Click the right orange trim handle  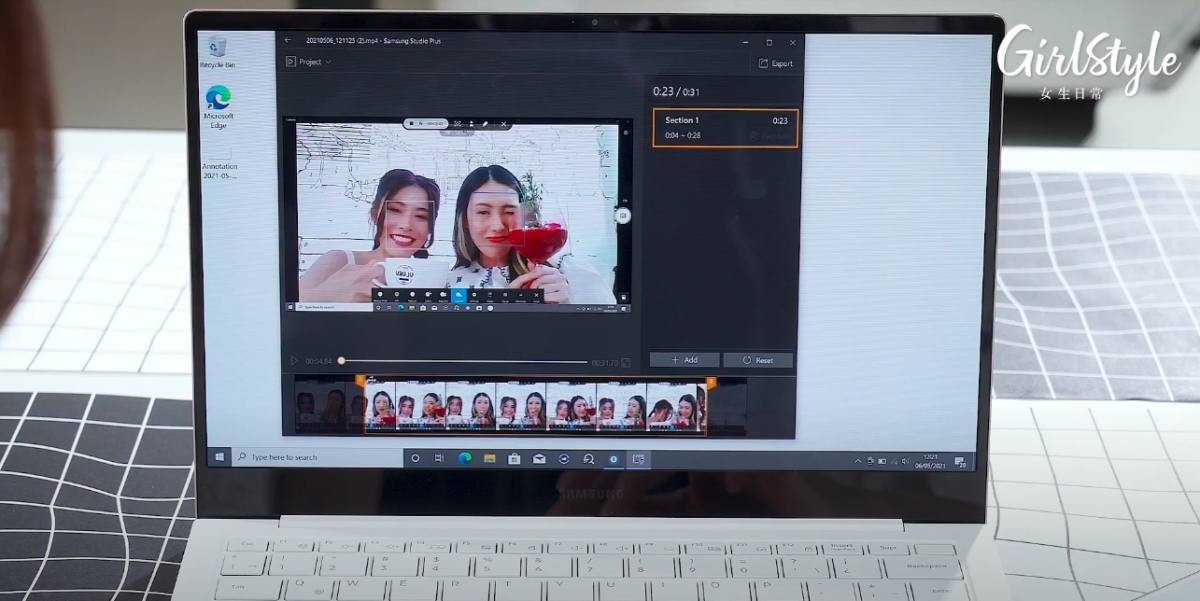pyautogui.click(x=711, y=383)
